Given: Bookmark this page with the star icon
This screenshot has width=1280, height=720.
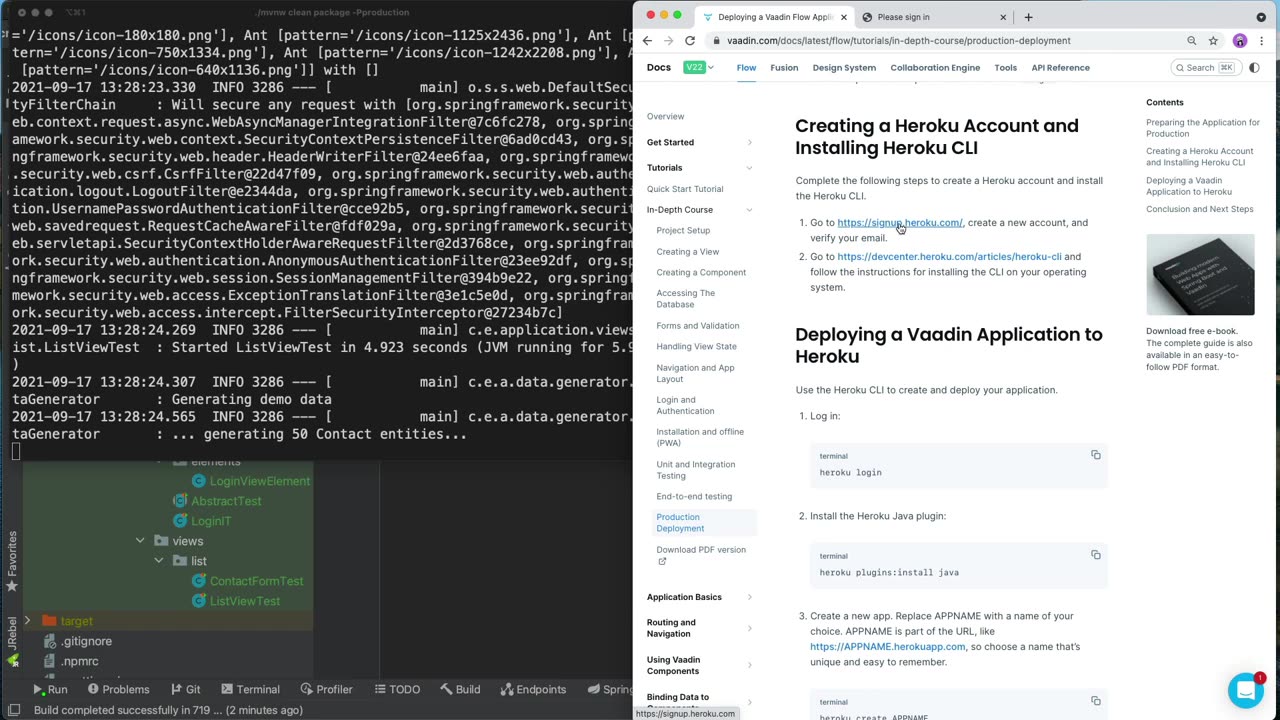Looking at the screenshot, I should (1213, 41).
